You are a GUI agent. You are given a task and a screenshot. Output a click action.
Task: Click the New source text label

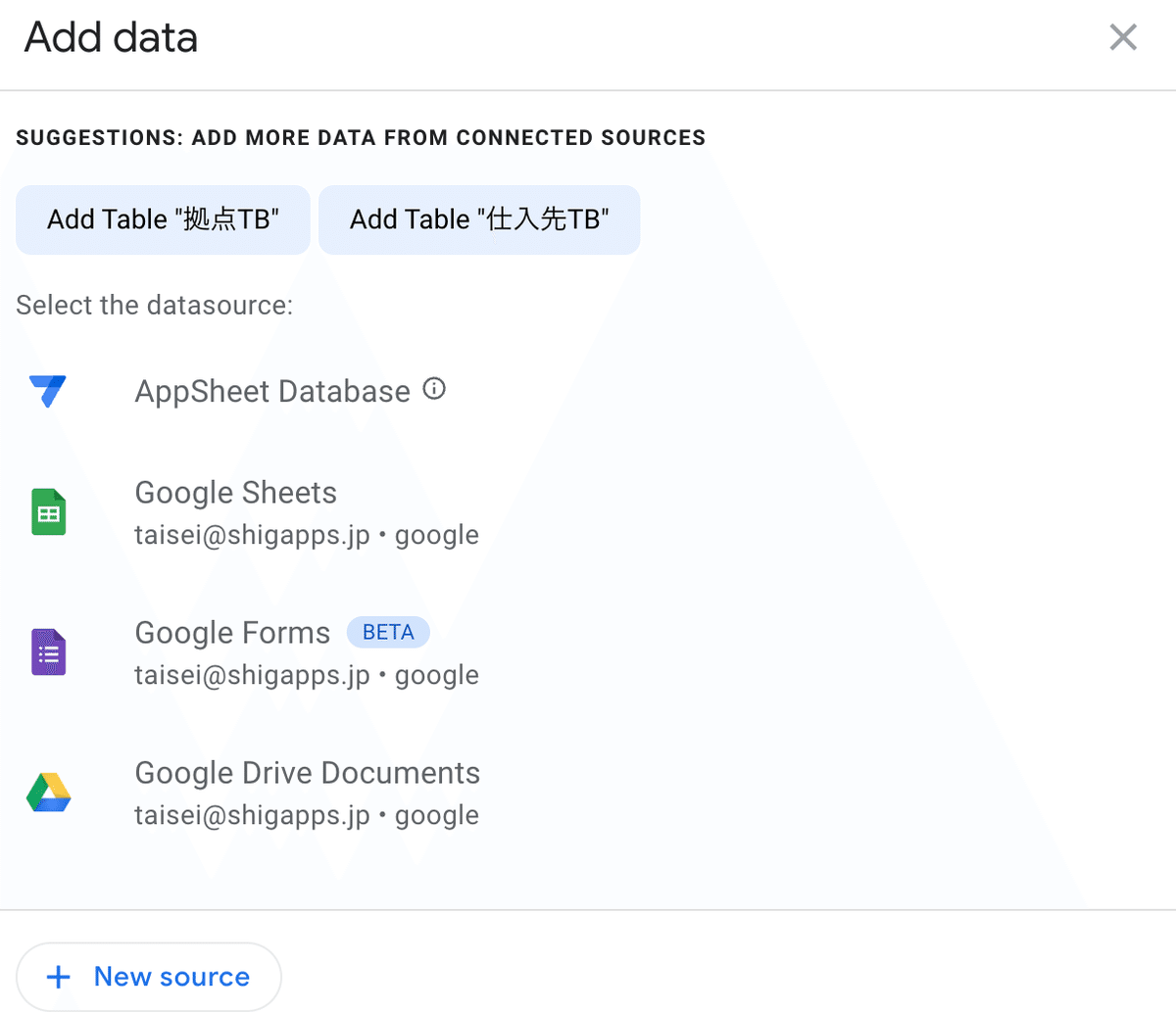click(x=171, y=977)
